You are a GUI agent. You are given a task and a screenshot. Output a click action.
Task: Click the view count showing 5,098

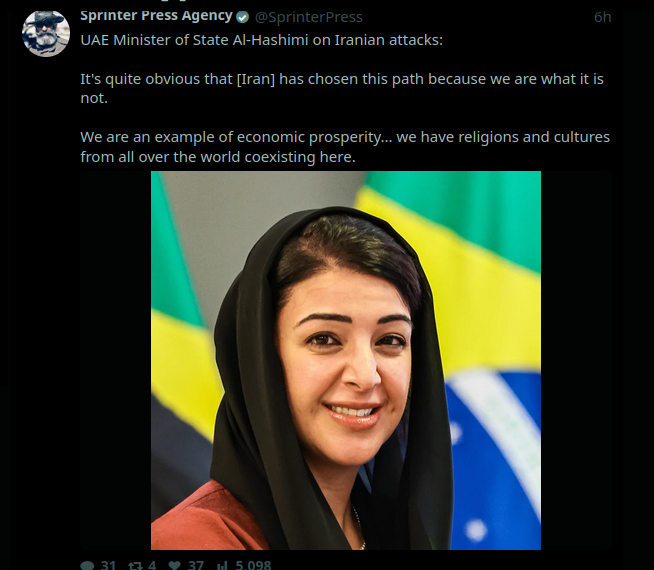253,565
